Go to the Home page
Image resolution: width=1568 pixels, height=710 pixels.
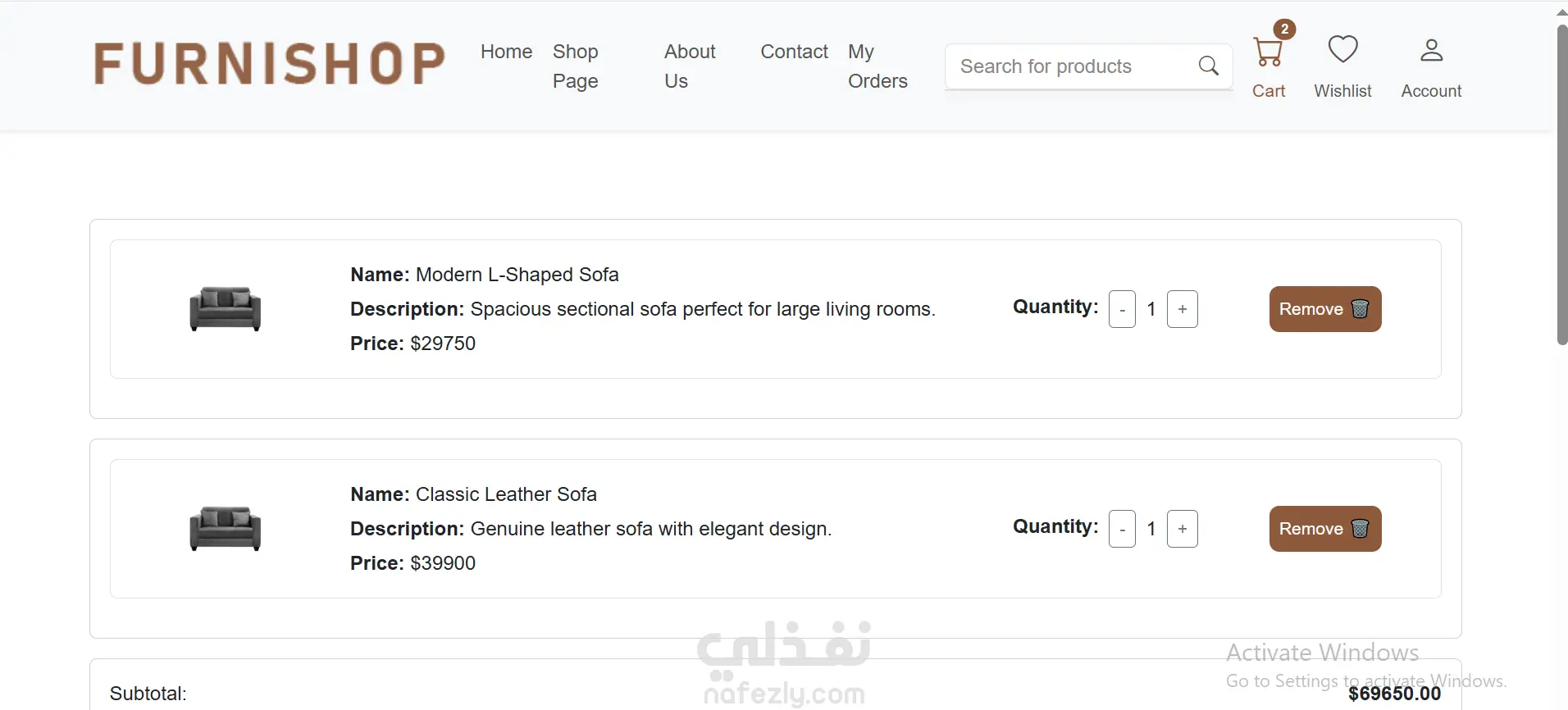[x=506, y=52]
